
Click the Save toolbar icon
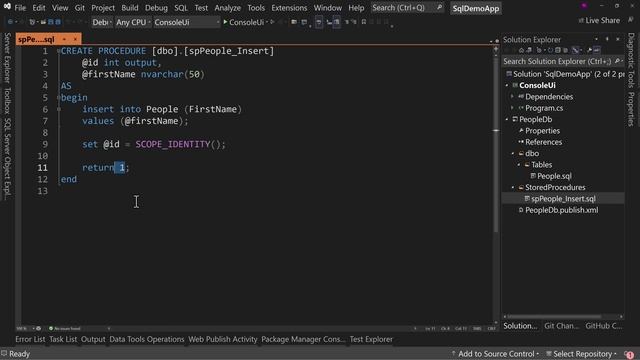pos(51,22)
